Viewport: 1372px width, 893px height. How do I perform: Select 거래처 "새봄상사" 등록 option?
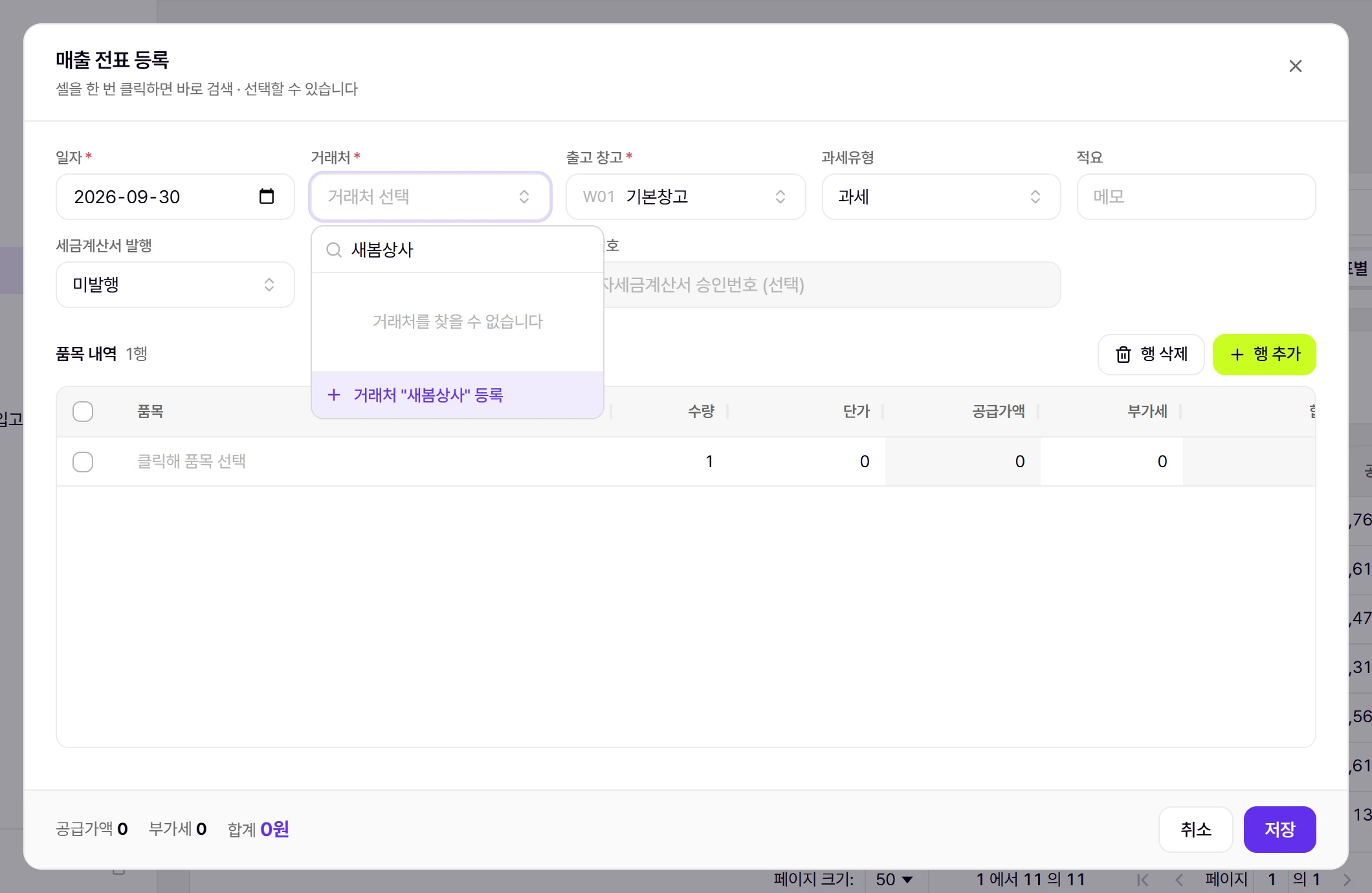(458, 395)
